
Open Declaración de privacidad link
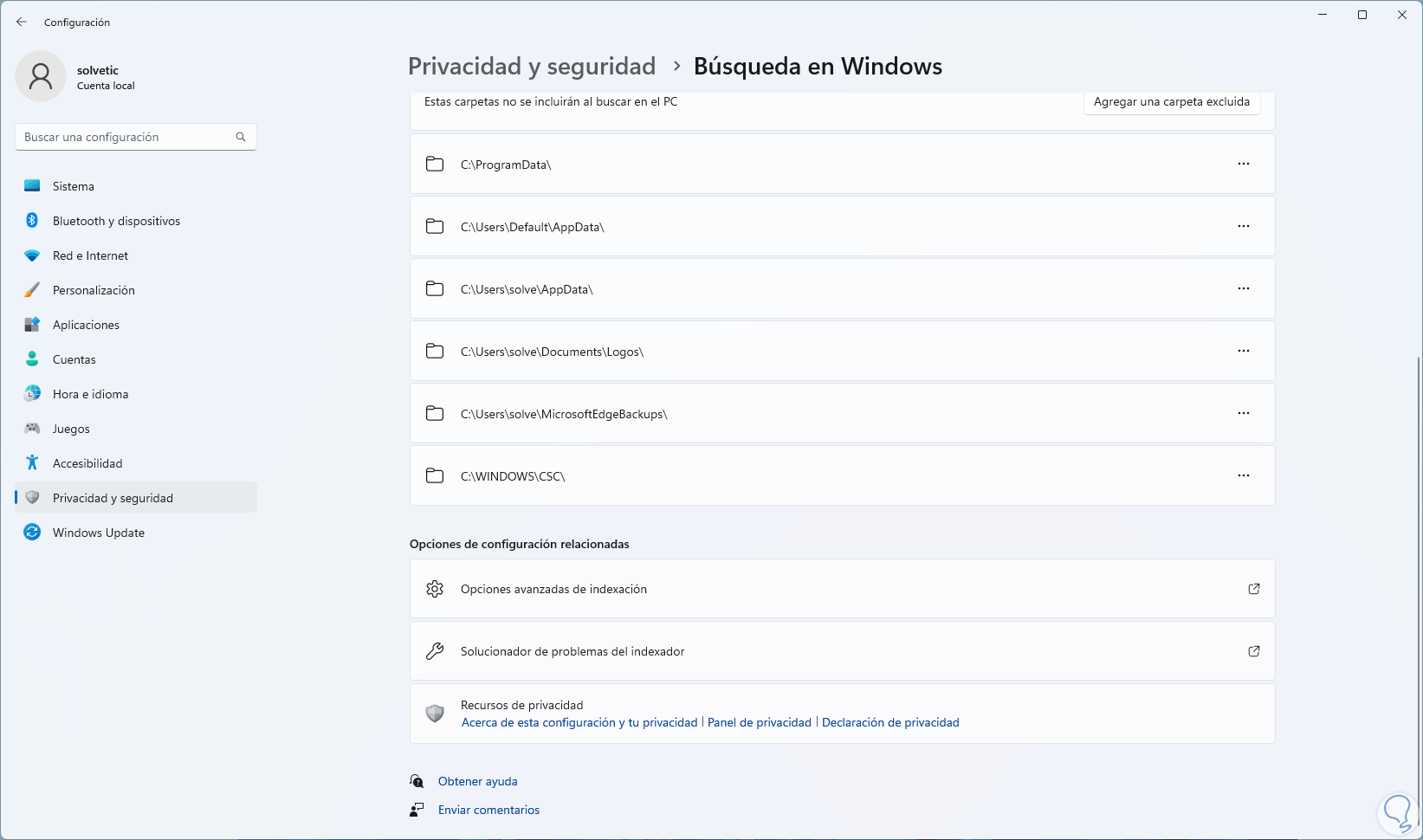click(x=890, y=722)
